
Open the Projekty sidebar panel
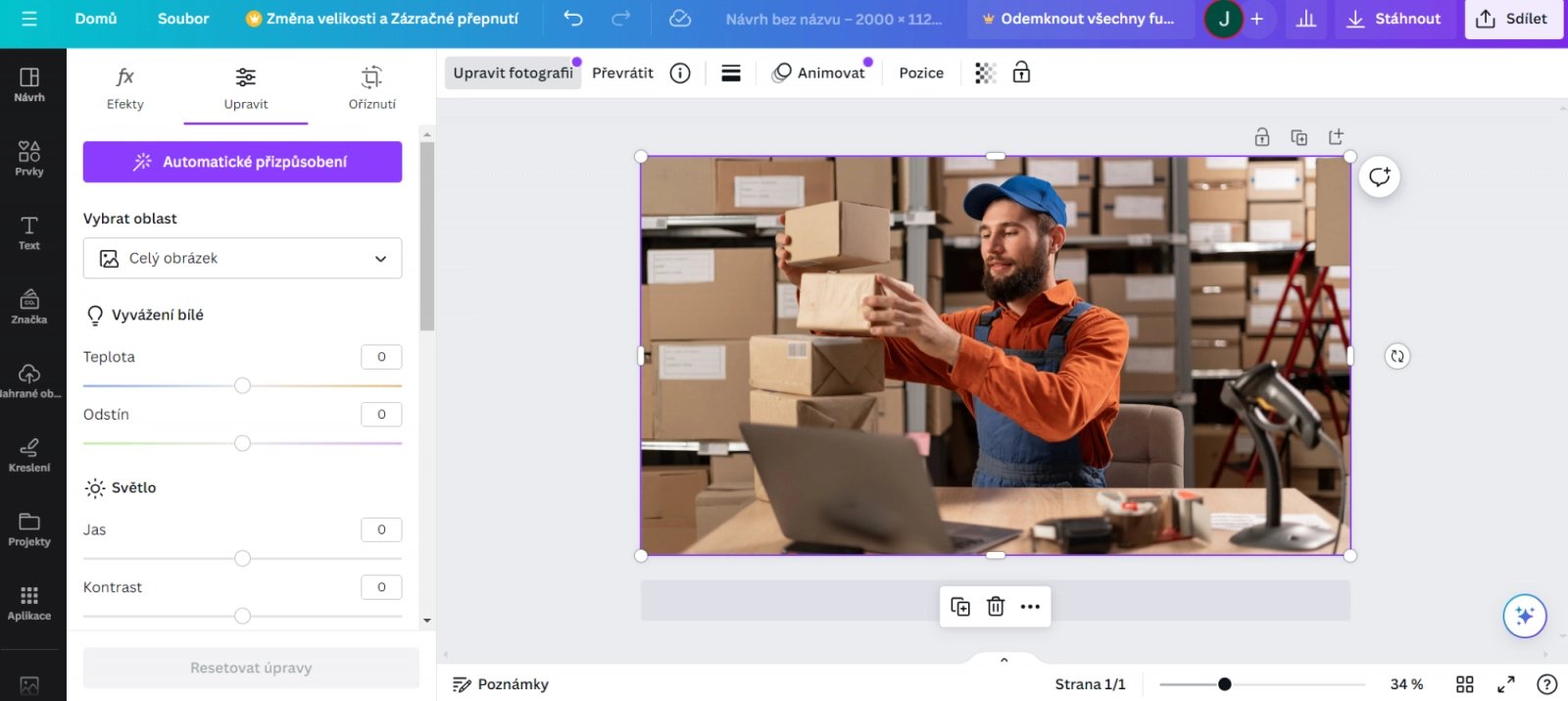tap(29, 528)
